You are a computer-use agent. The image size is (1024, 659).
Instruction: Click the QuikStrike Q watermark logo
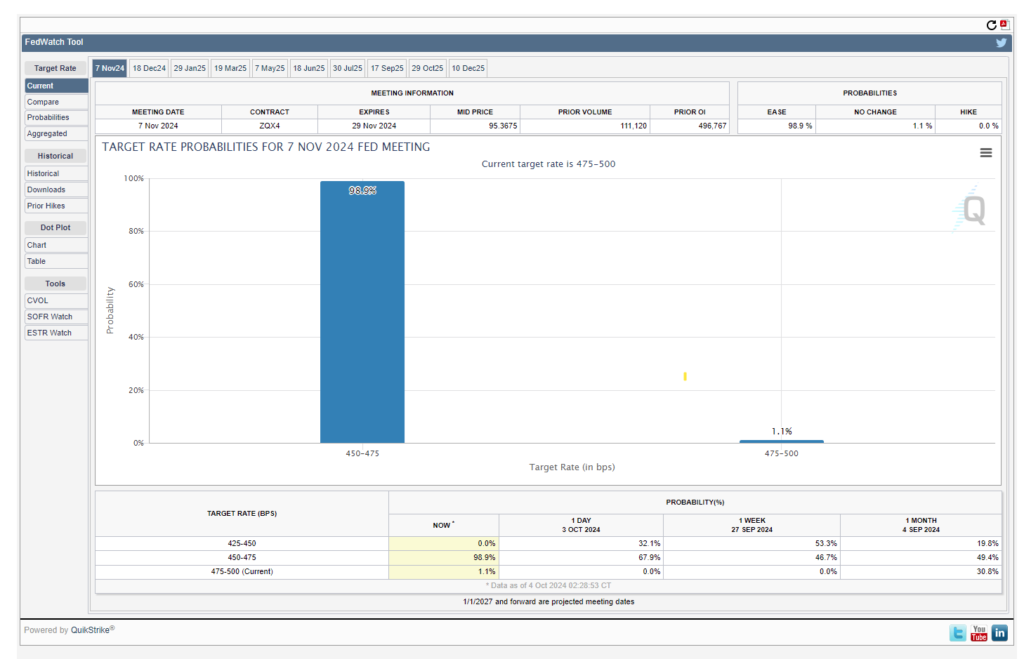point(970,208)
